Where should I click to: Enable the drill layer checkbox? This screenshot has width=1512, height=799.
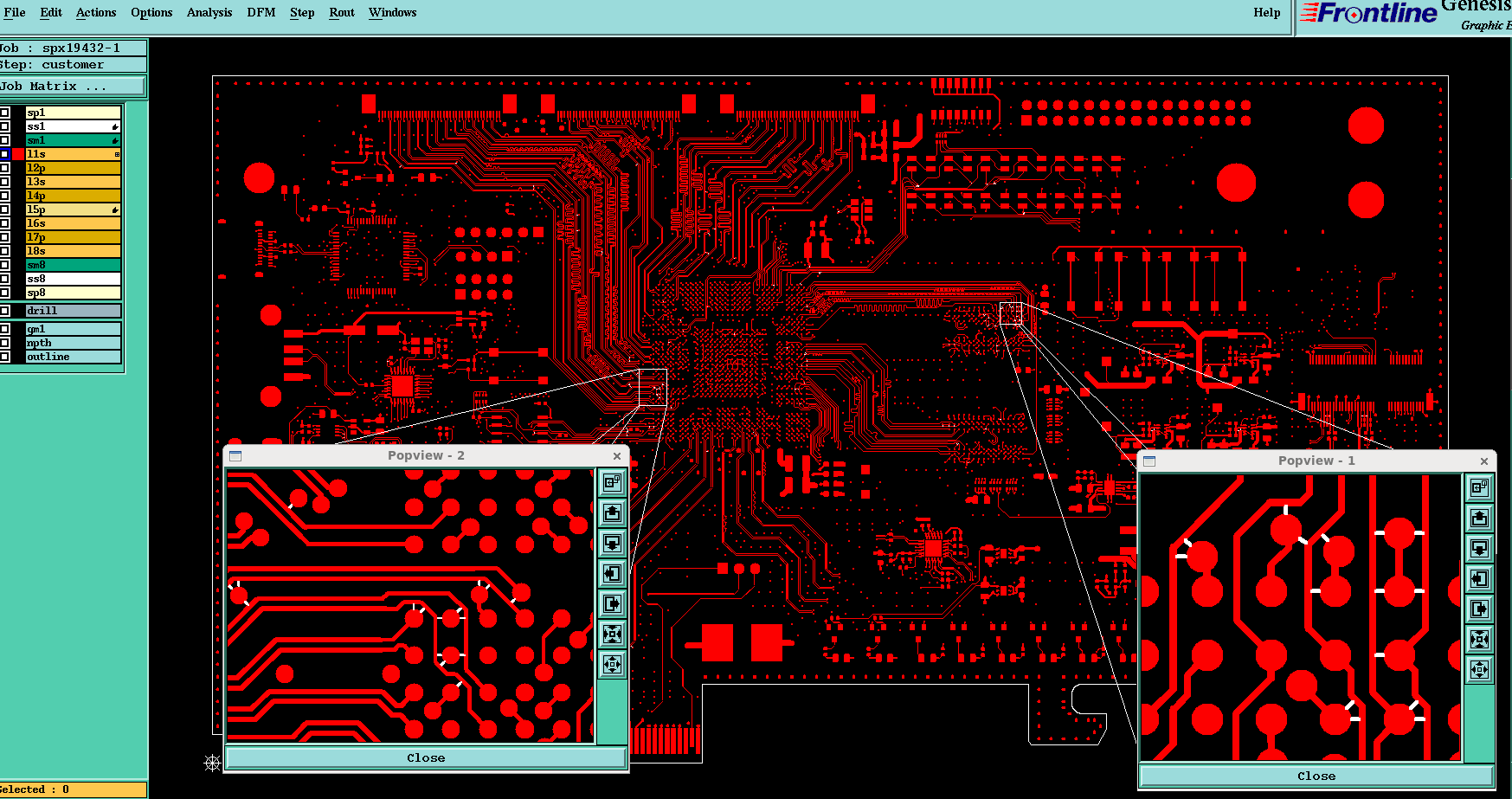[5, 311]
